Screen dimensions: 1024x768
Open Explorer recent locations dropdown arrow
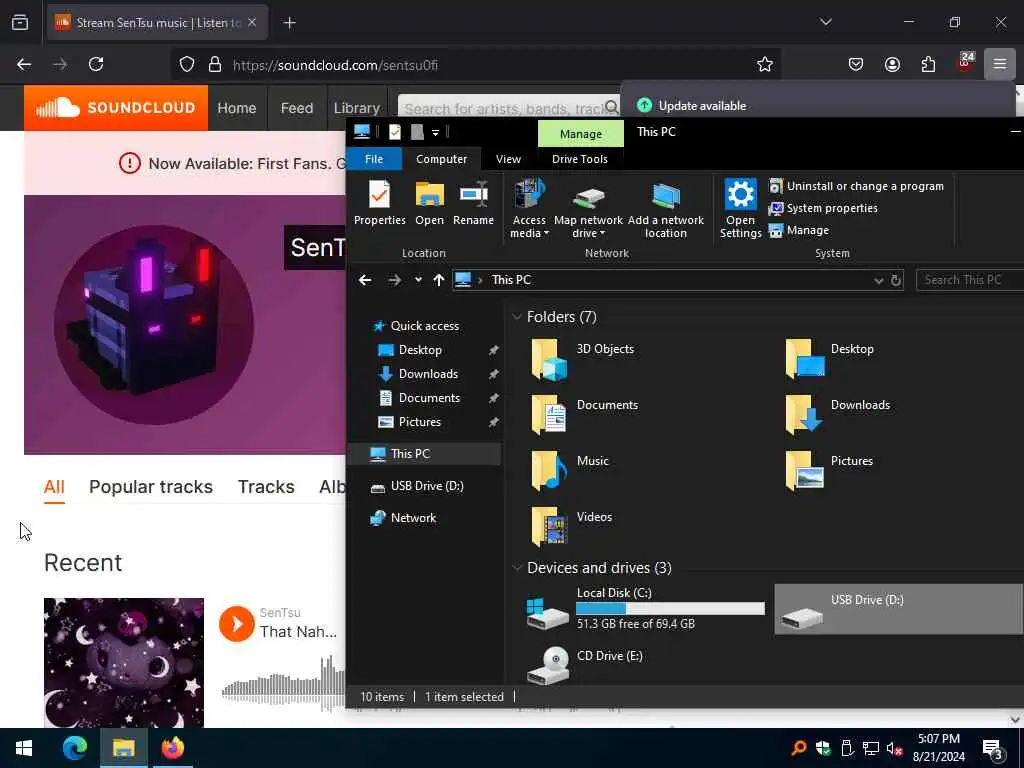[418, 280]
